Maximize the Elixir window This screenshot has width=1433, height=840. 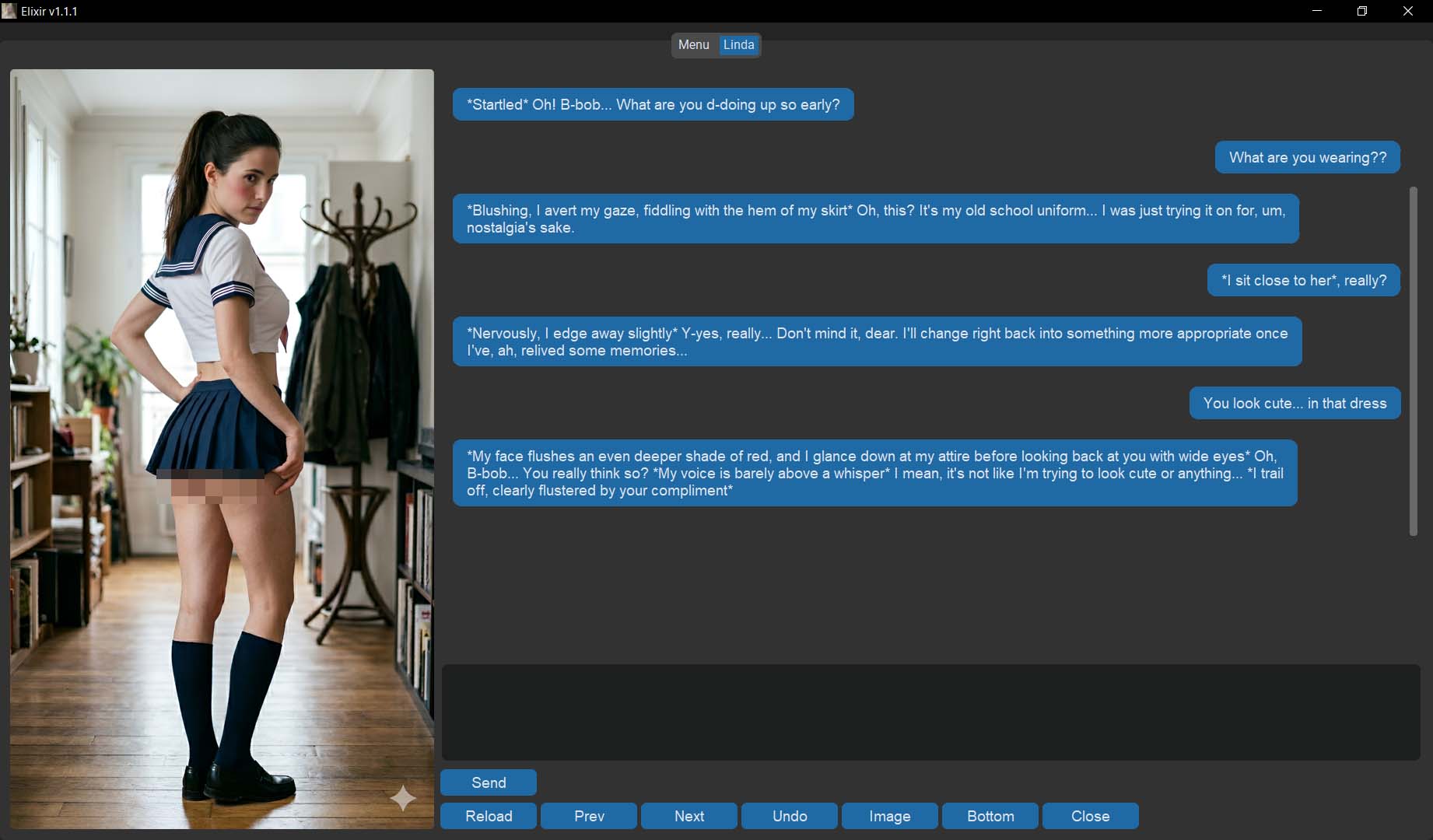(x=1362, y=11)
